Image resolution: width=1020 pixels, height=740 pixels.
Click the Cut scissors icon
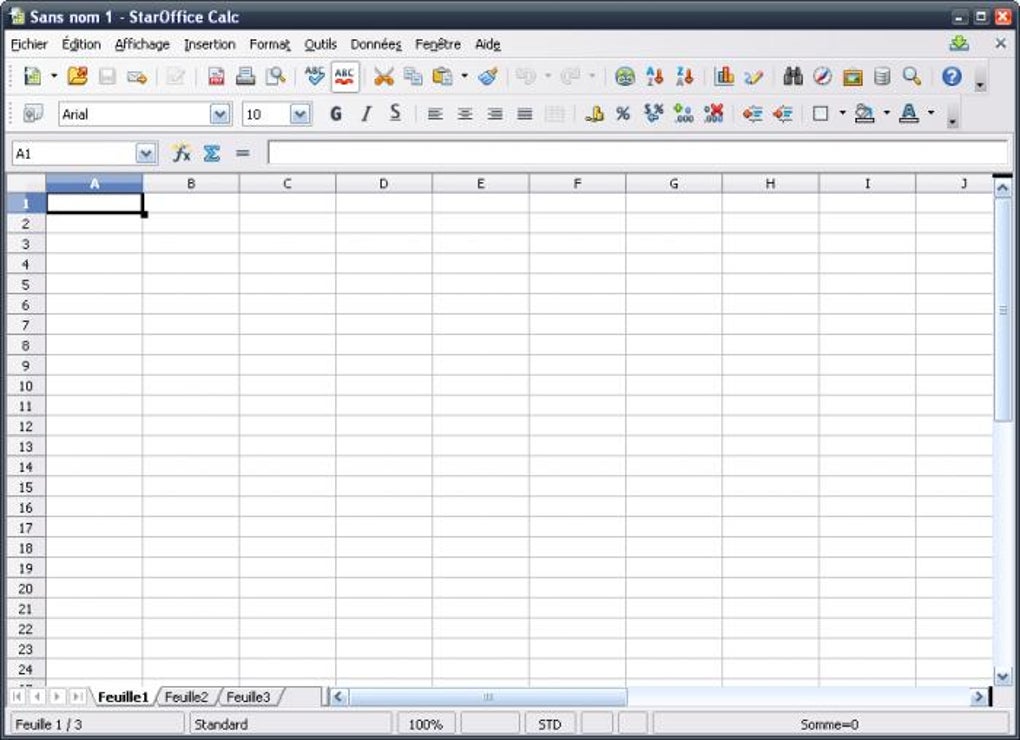[384, 77]
